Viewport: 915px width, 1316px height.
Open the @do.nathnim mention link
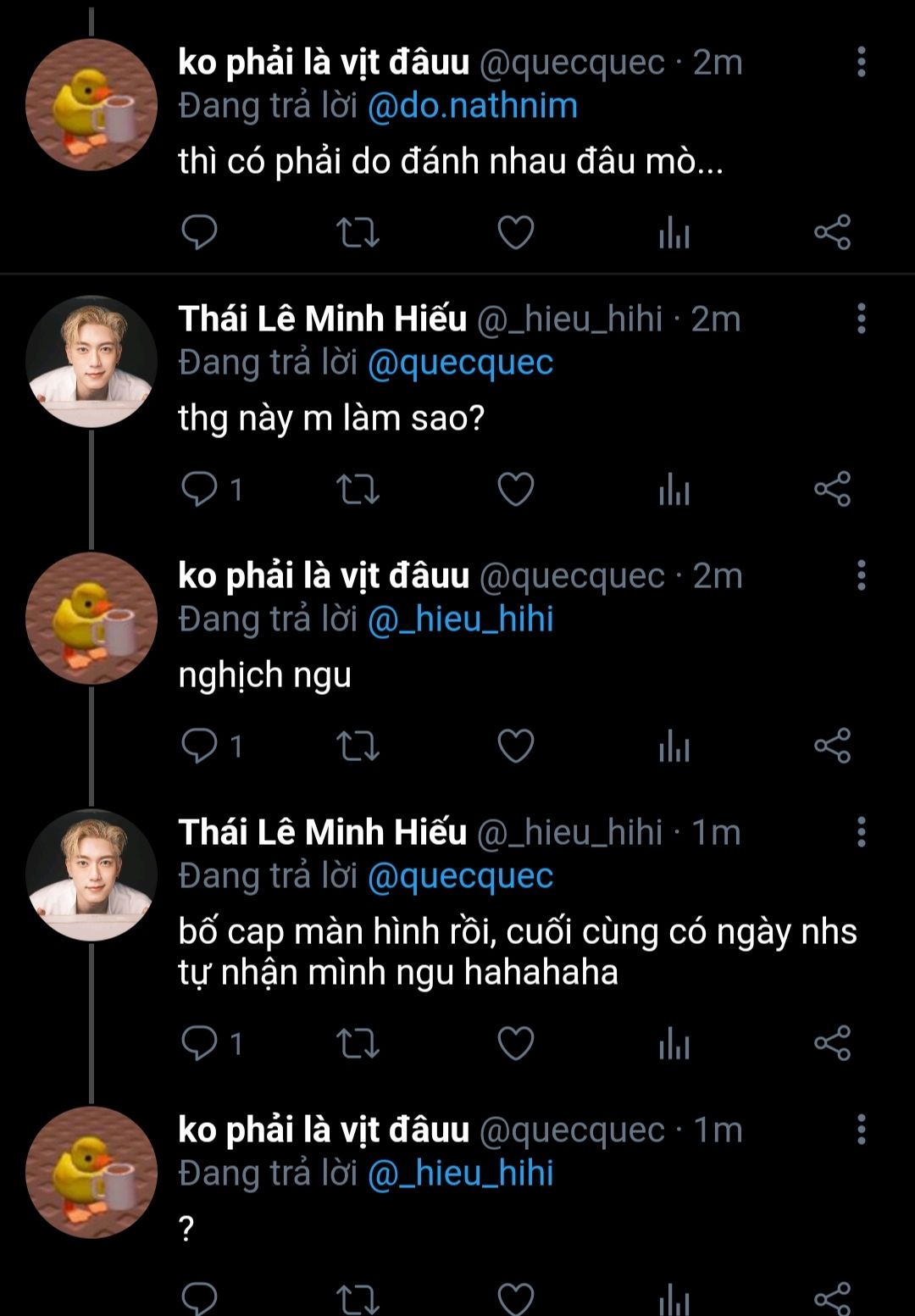pos(472,106)
